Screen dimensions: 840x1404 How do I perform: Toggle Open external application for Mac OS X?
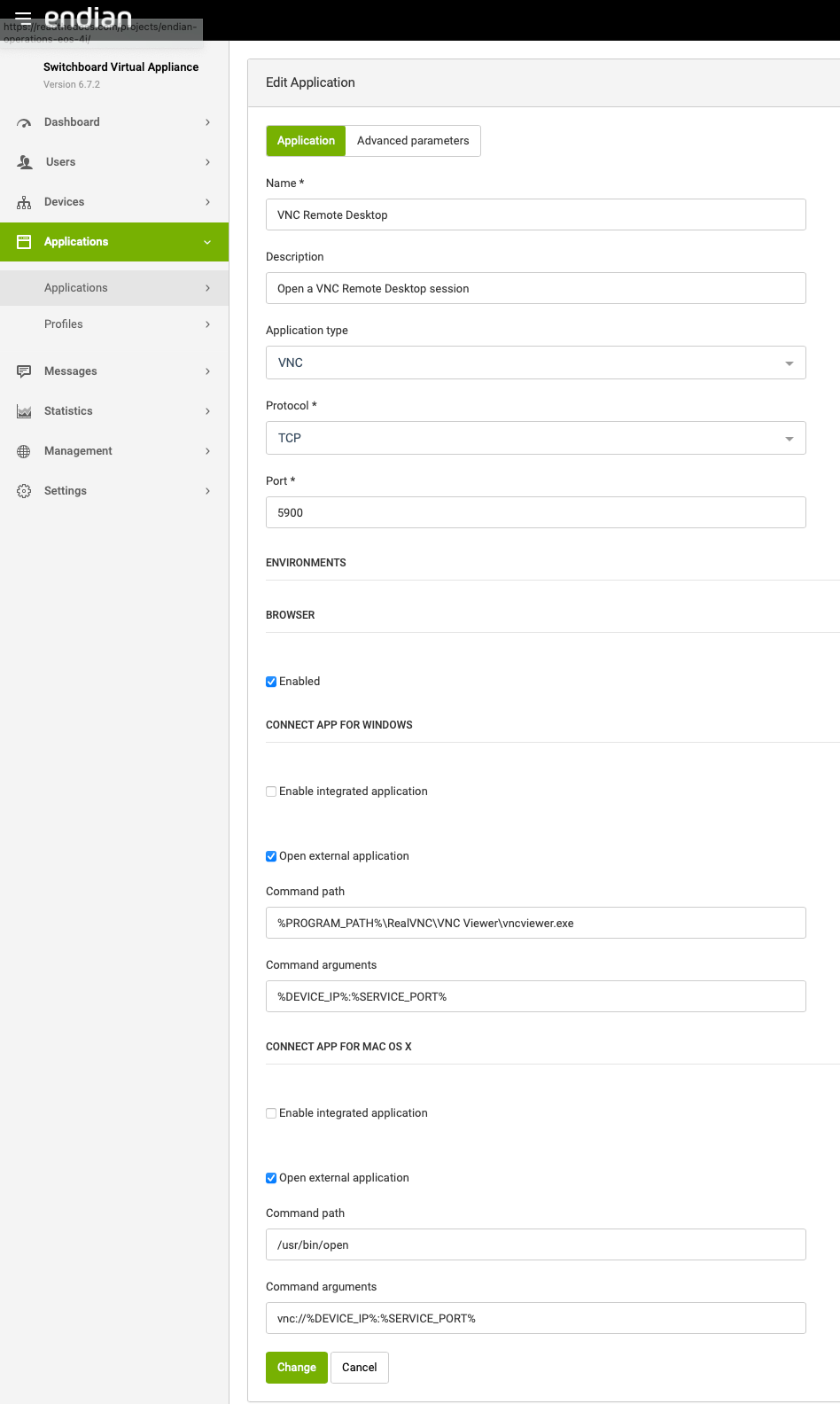pos(271,1178)
